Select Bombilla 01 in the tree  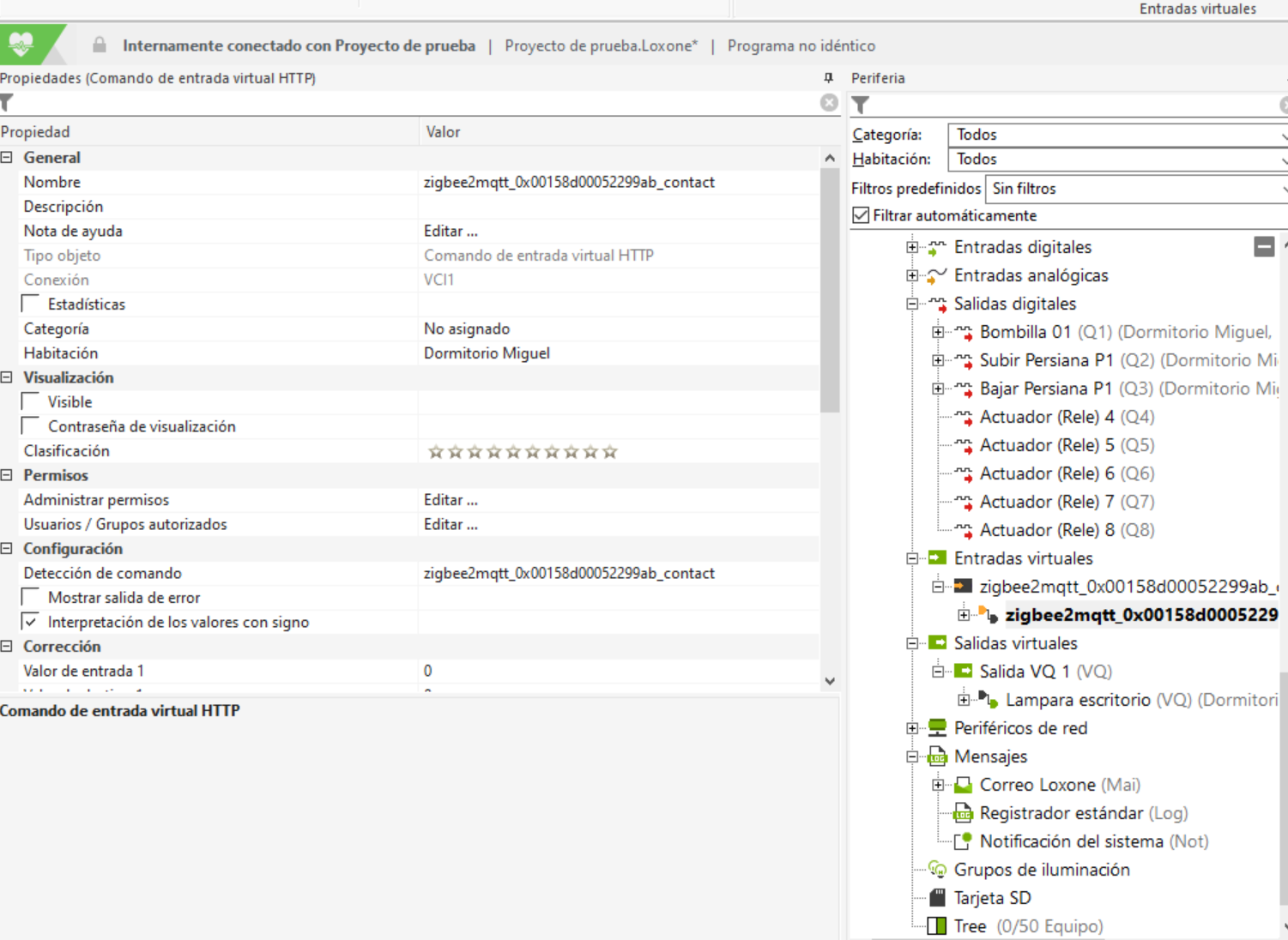pyautogui.click(x=1025, y=332)
